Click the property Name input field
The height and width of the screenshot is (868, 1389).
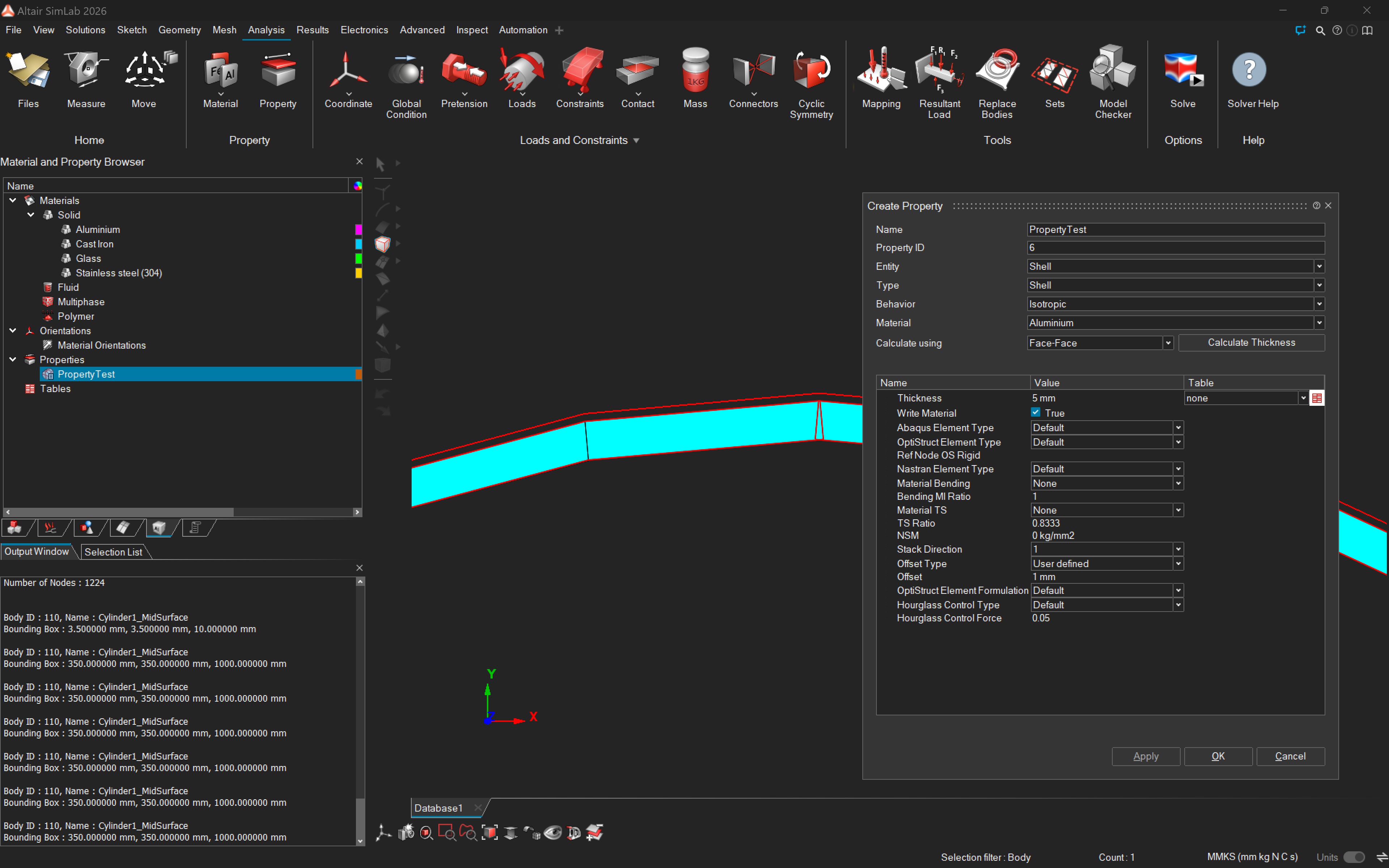pos(1176,230)
